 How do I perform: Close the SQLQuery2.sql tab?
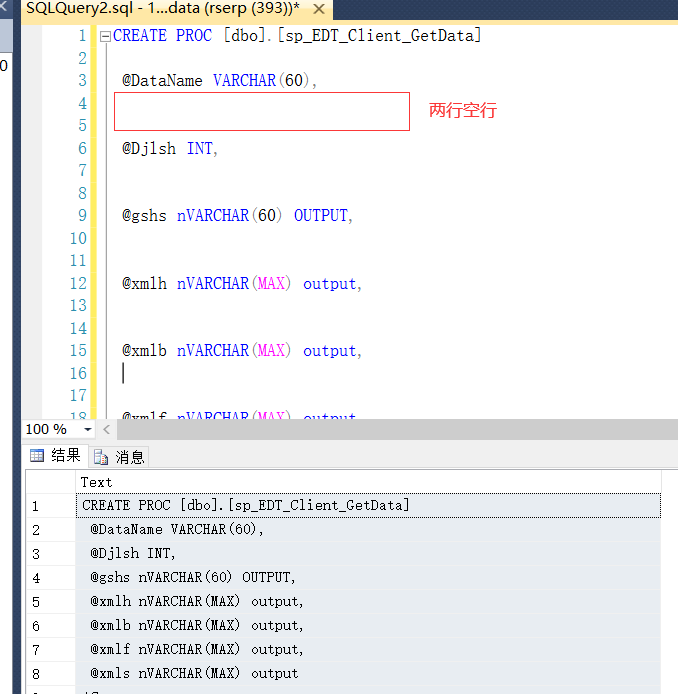click(319, 9)
